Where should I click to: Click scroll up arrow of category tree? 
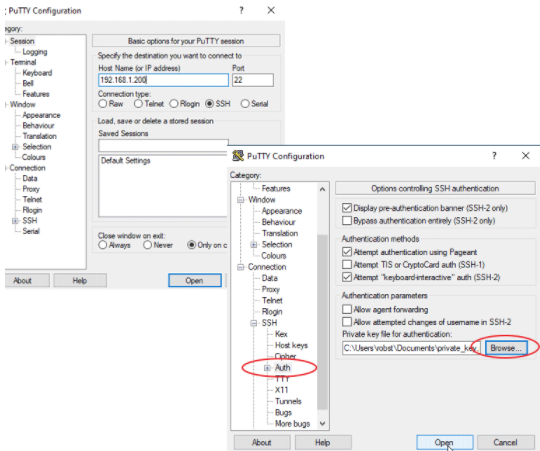point(322,189)
